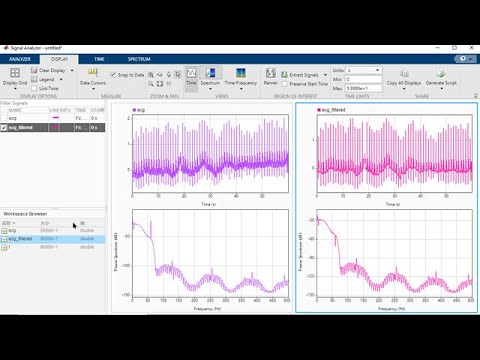Expand the Spectrum dropdown arrow
Screen dimensions: 480x360
tap(210, 89)
